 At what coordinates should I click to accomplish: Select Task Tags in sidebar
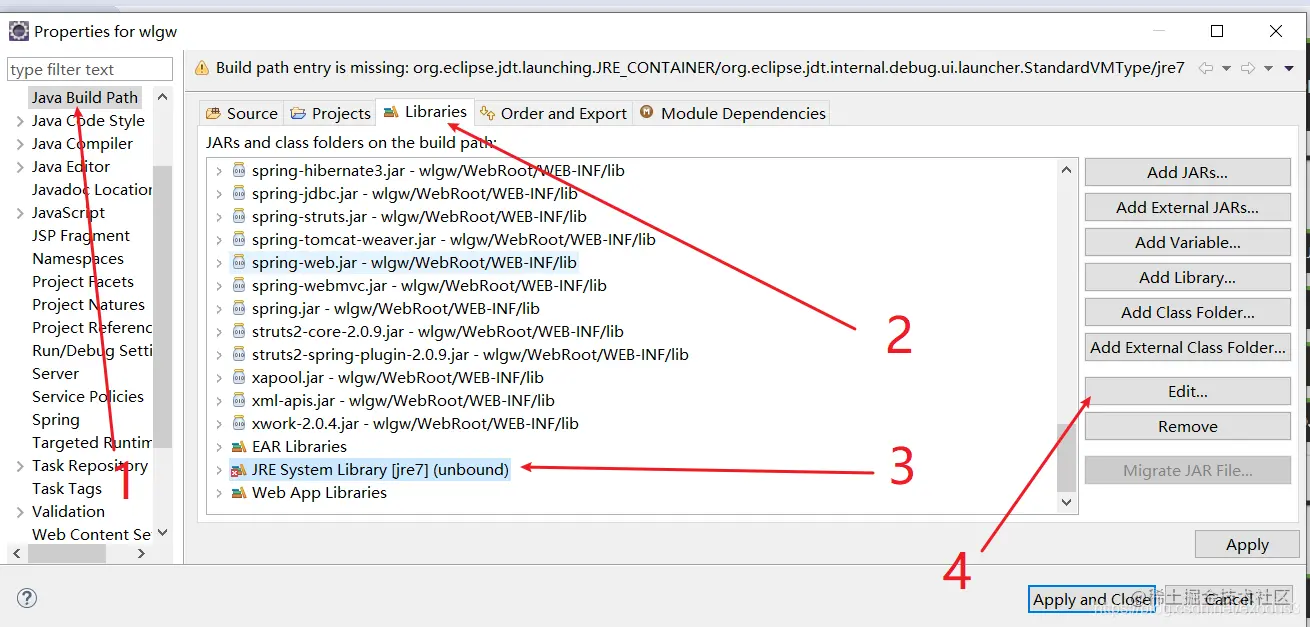click(x=67, y=488)
